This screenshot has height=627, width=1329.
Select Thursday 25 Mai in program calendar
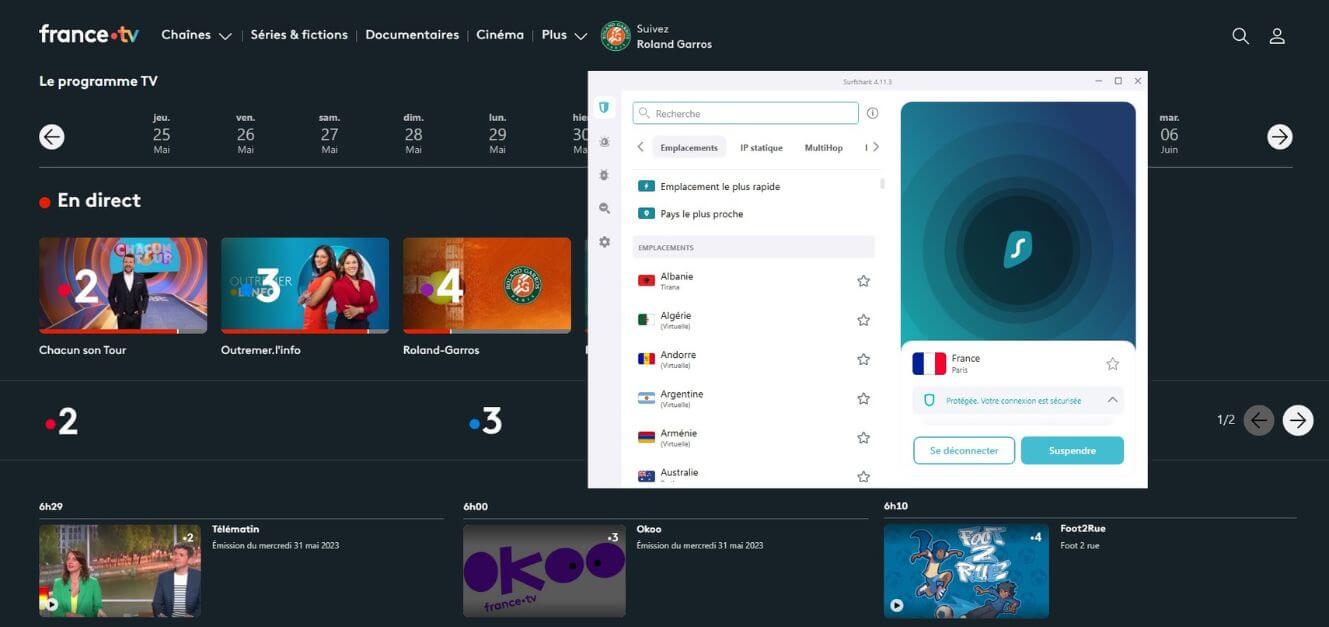161,133
